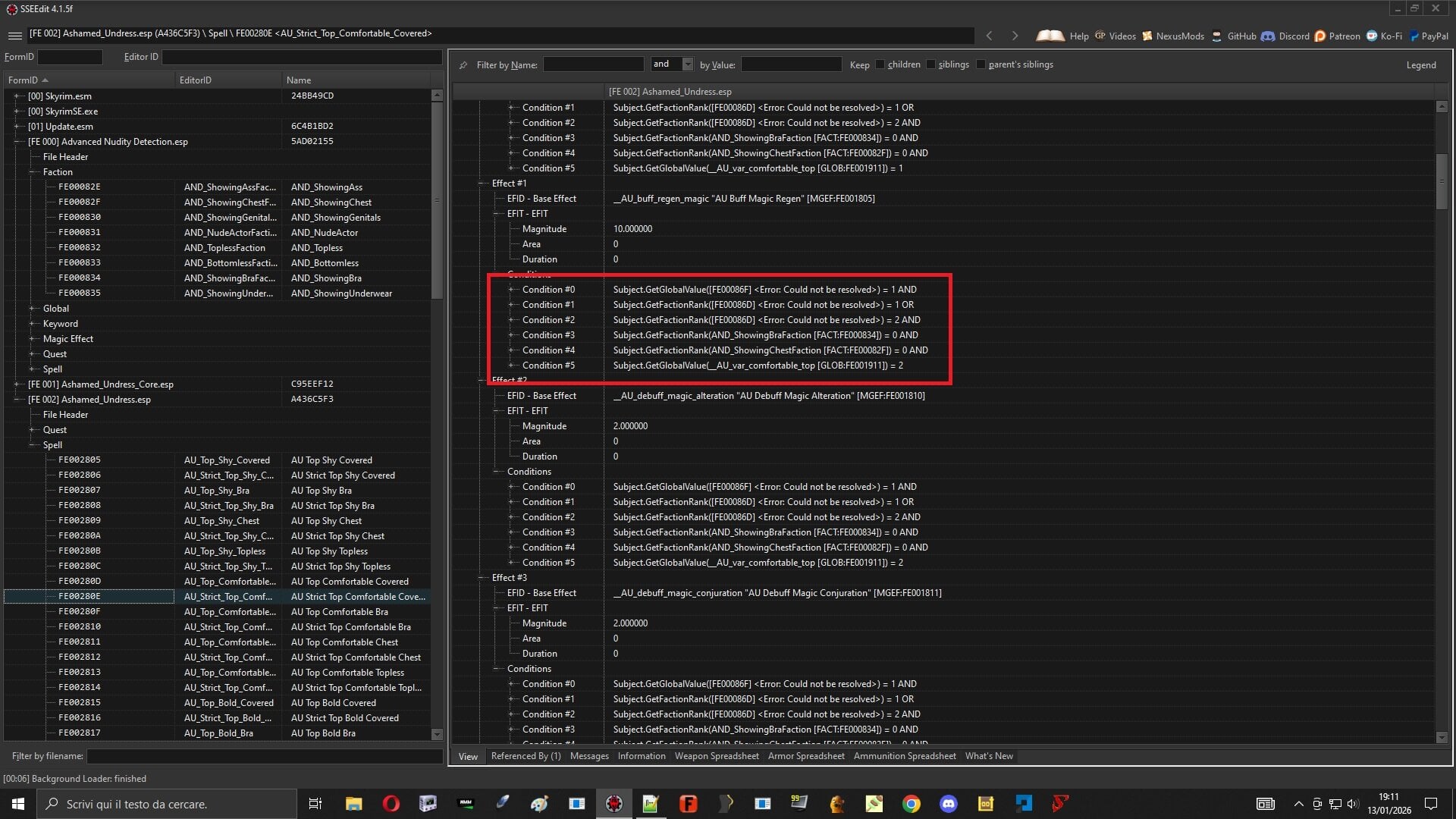
Task: Open the Ammunition Spreadsheet tab
Action: click(905, 756)
